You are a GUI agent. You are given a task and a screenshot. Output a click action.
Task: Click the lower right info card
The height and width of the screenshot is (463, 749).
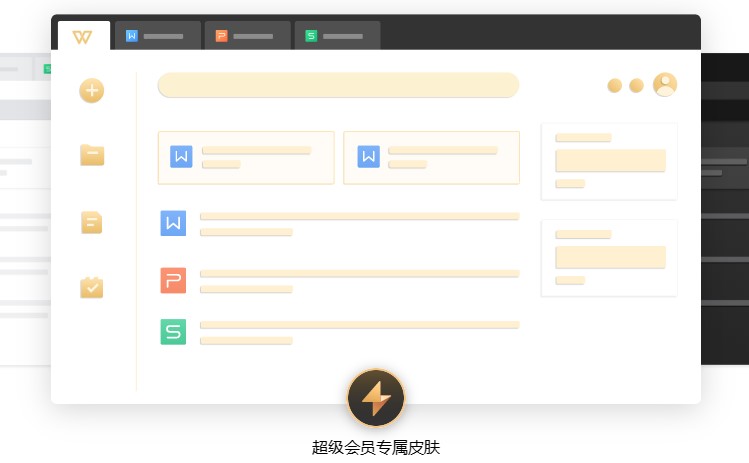609,258
